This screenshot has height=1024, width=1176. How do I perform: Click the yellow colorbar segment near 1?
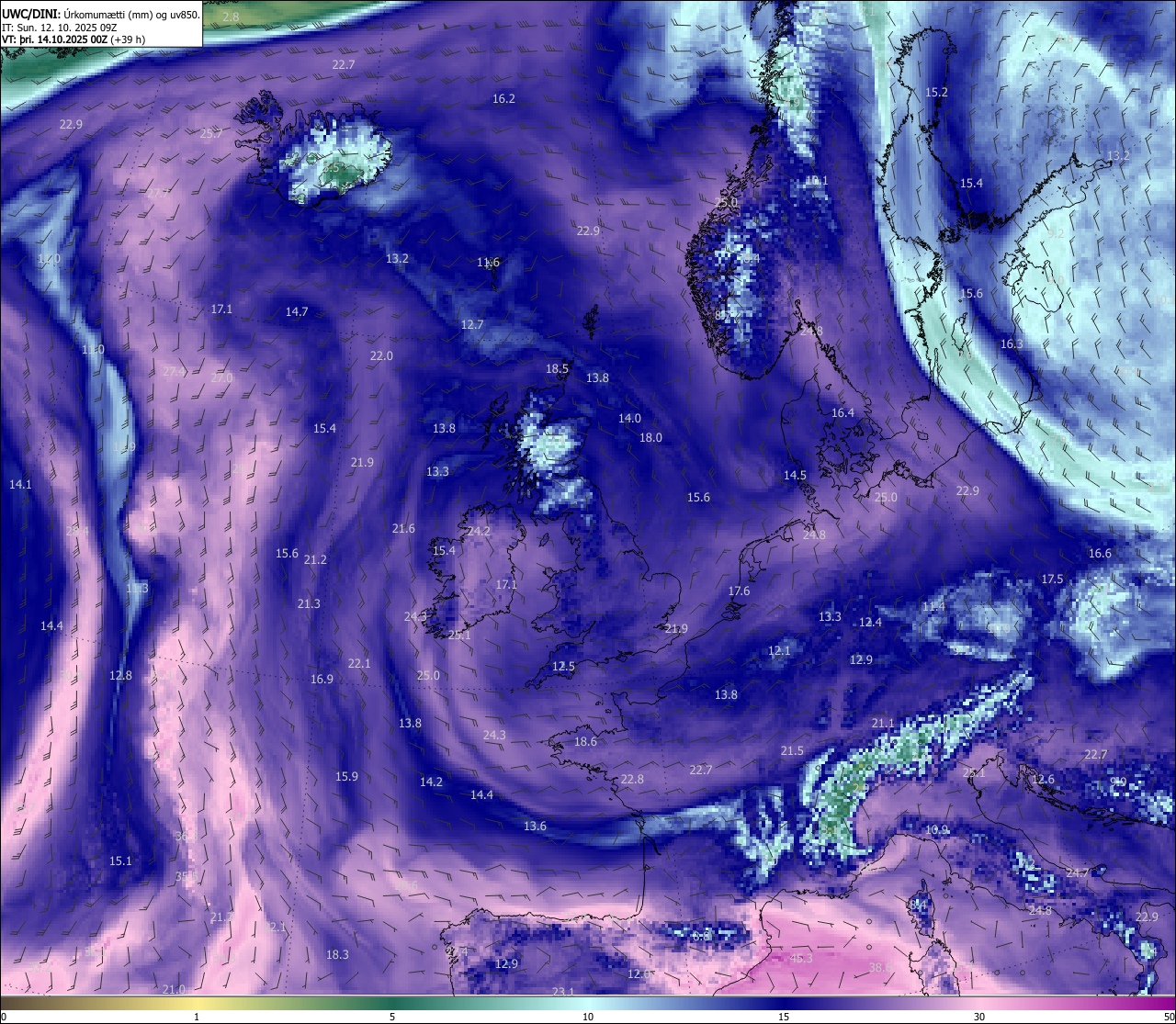point(197,1002)
